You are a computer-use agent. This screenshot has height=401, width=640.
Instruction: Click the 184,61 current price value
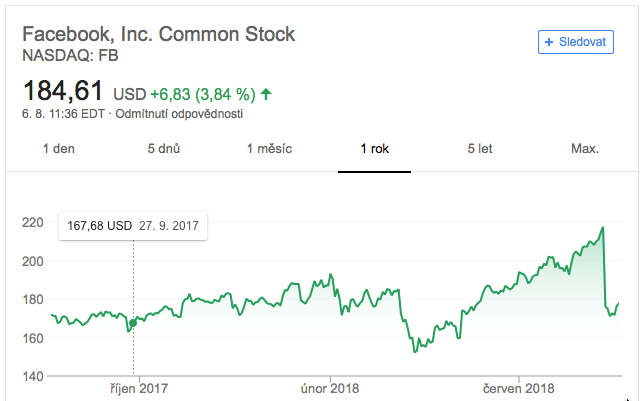(x=63, y=91)
